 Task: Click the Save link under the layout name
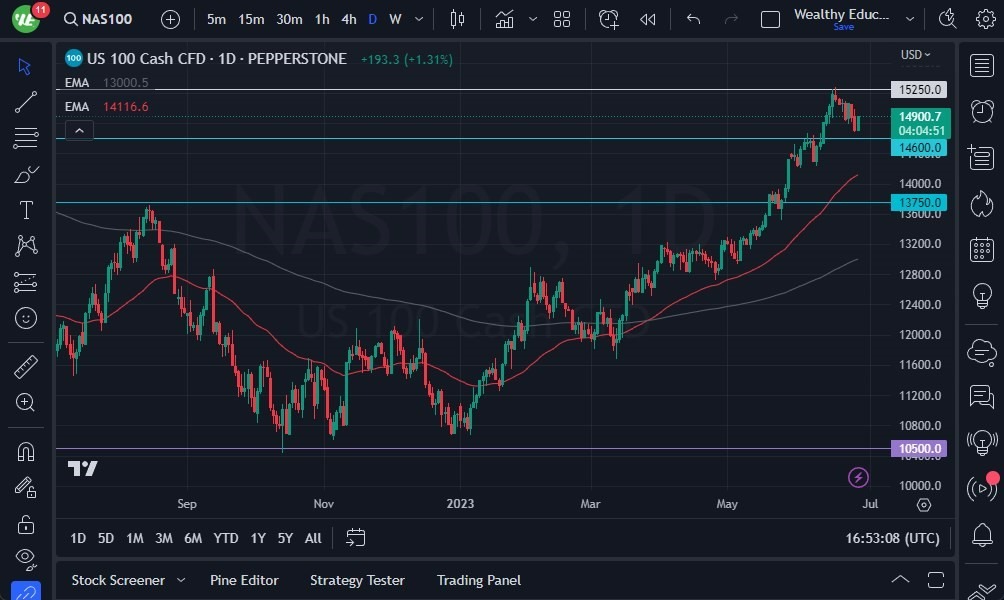point(843,27)
